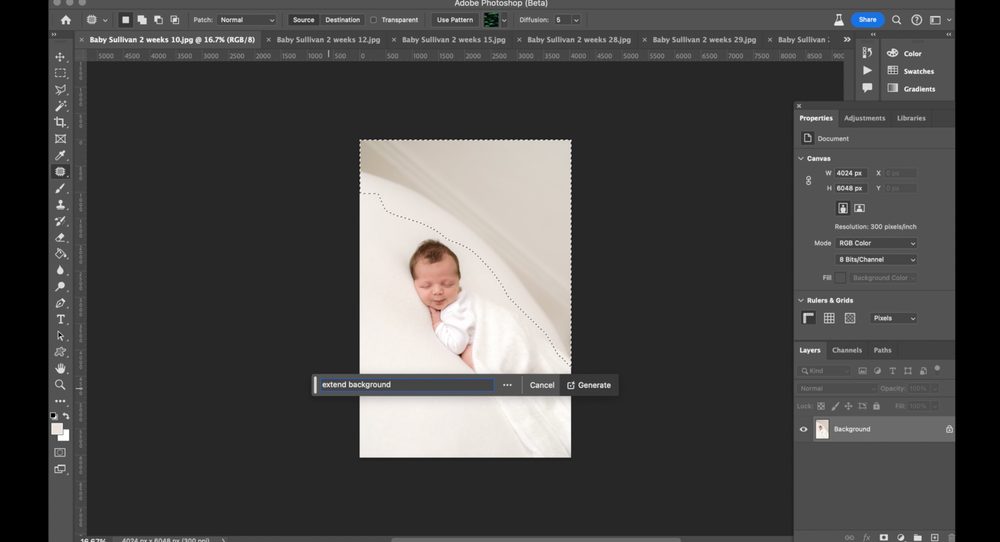Select the Magic Wand tool

(x=60, y=106)
